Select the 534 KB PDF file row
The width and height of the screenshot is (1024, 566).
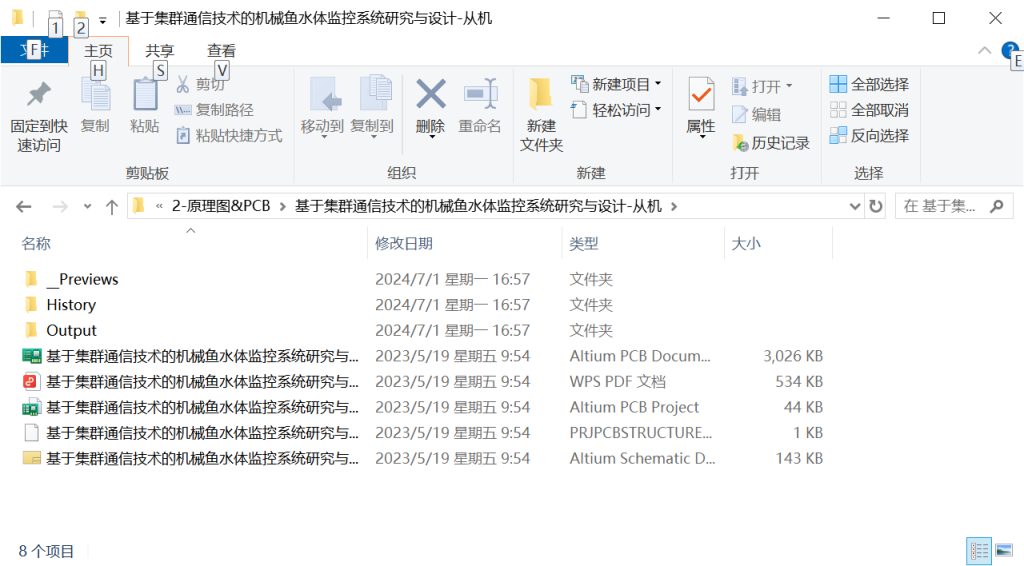[x=423, y=381]
